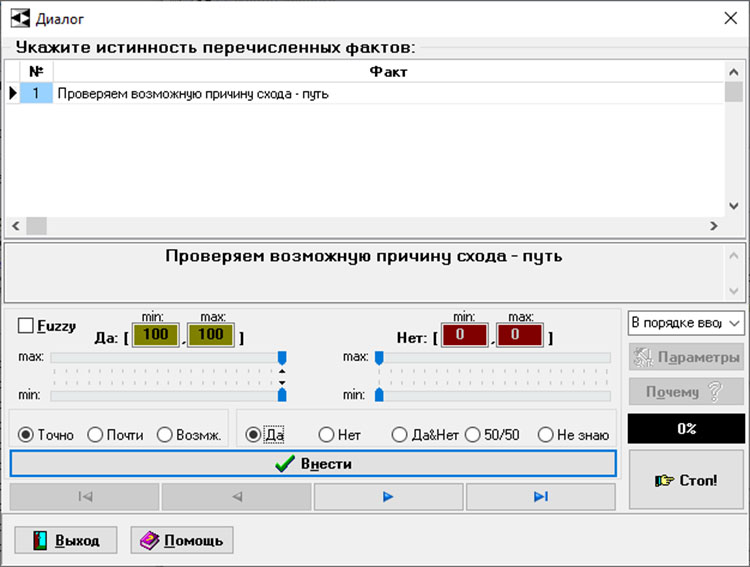Select the Почти radio button

pos(96,435)
